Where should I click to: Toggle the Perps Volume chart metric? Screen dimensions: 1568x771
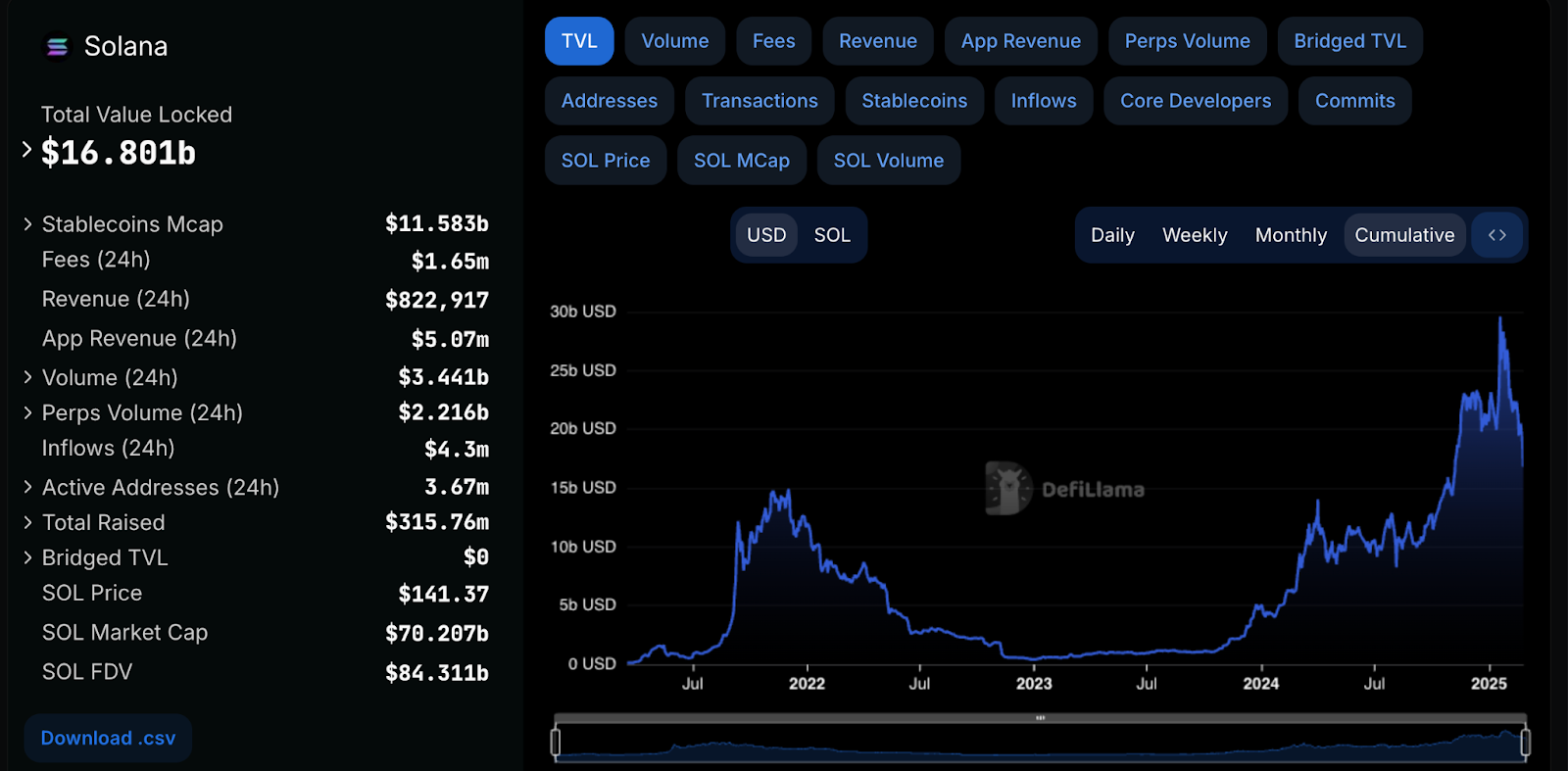pos(1188,41)
